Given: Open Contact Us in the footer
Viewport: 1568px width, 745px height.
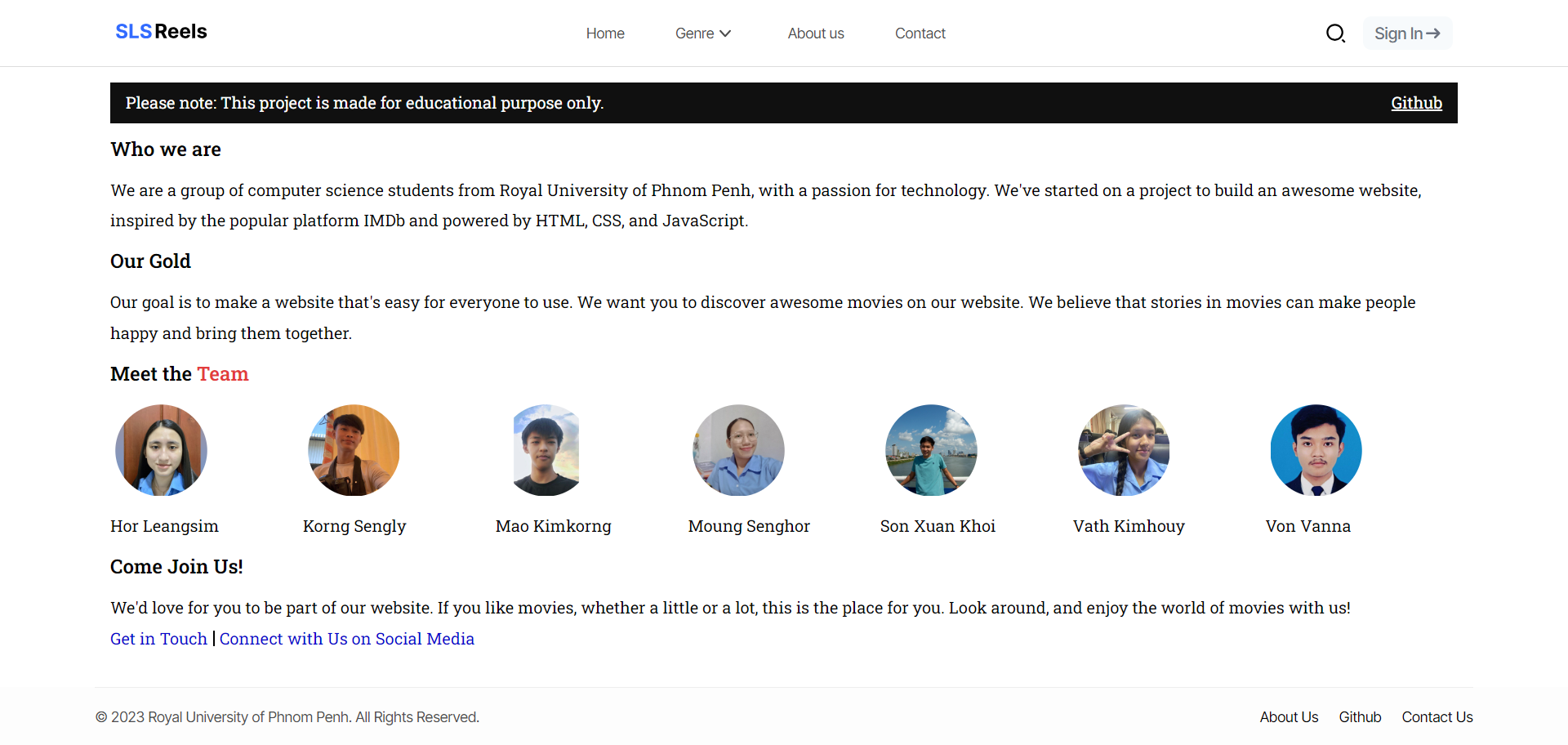Looking at the screenshot, I should 1437,717.
